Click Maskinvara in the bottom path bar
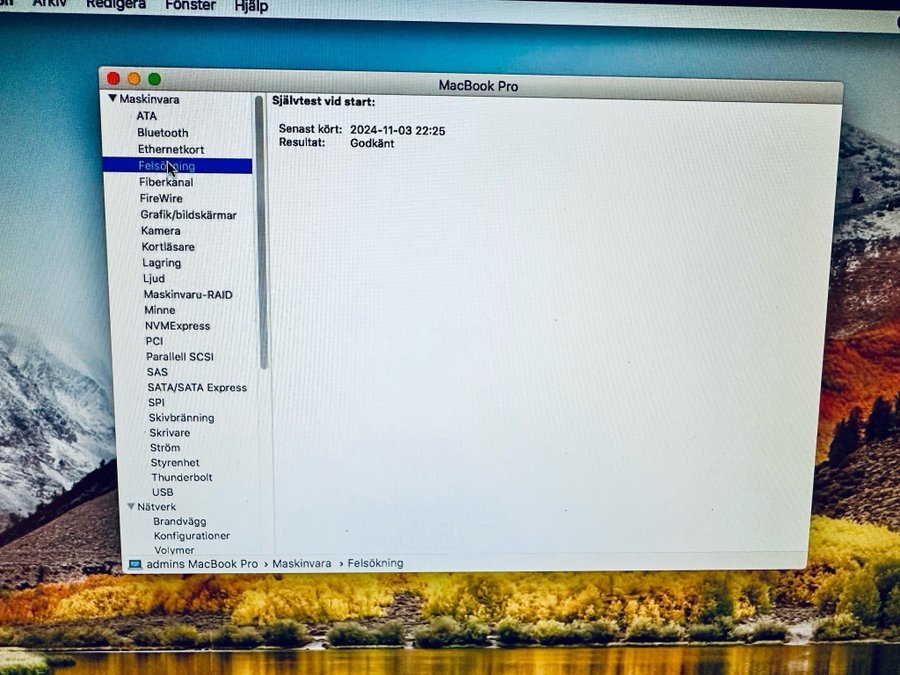The image size is (900, 675). 301,564
